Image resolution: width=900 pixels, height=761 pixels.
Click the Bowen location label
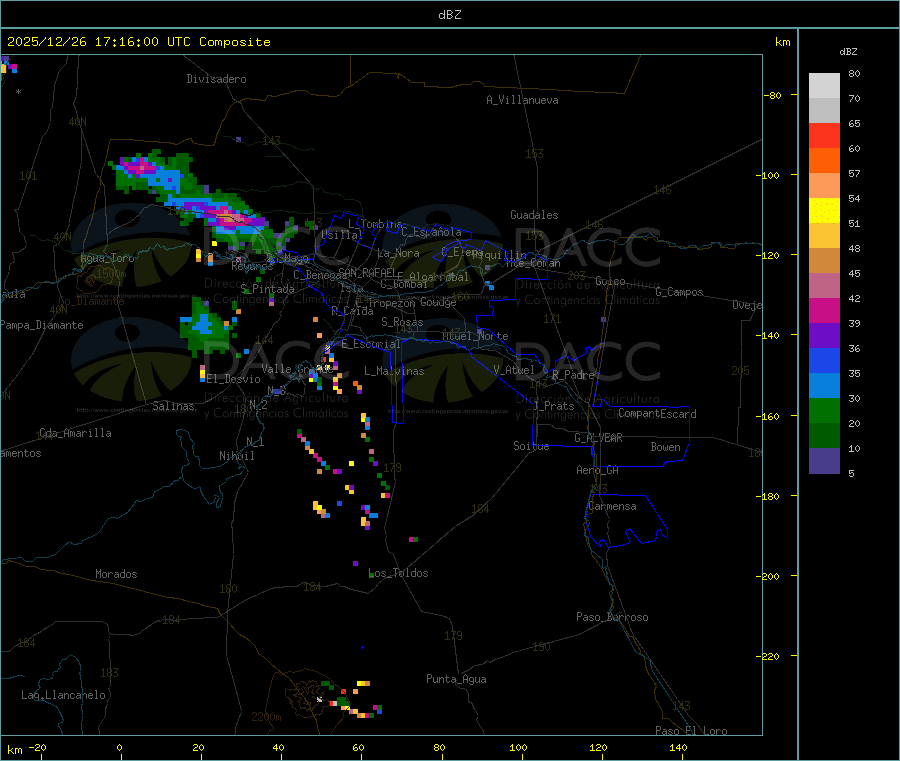coord(665,446)
